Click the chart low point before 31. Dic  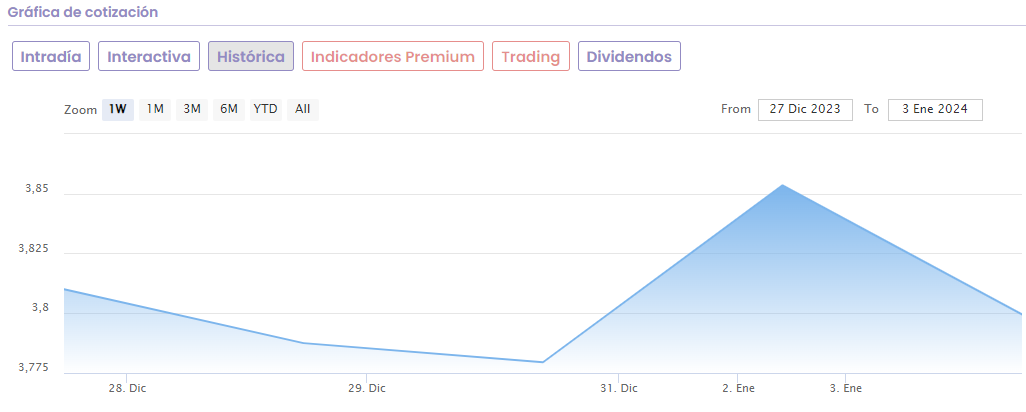[x=542, y=362]
